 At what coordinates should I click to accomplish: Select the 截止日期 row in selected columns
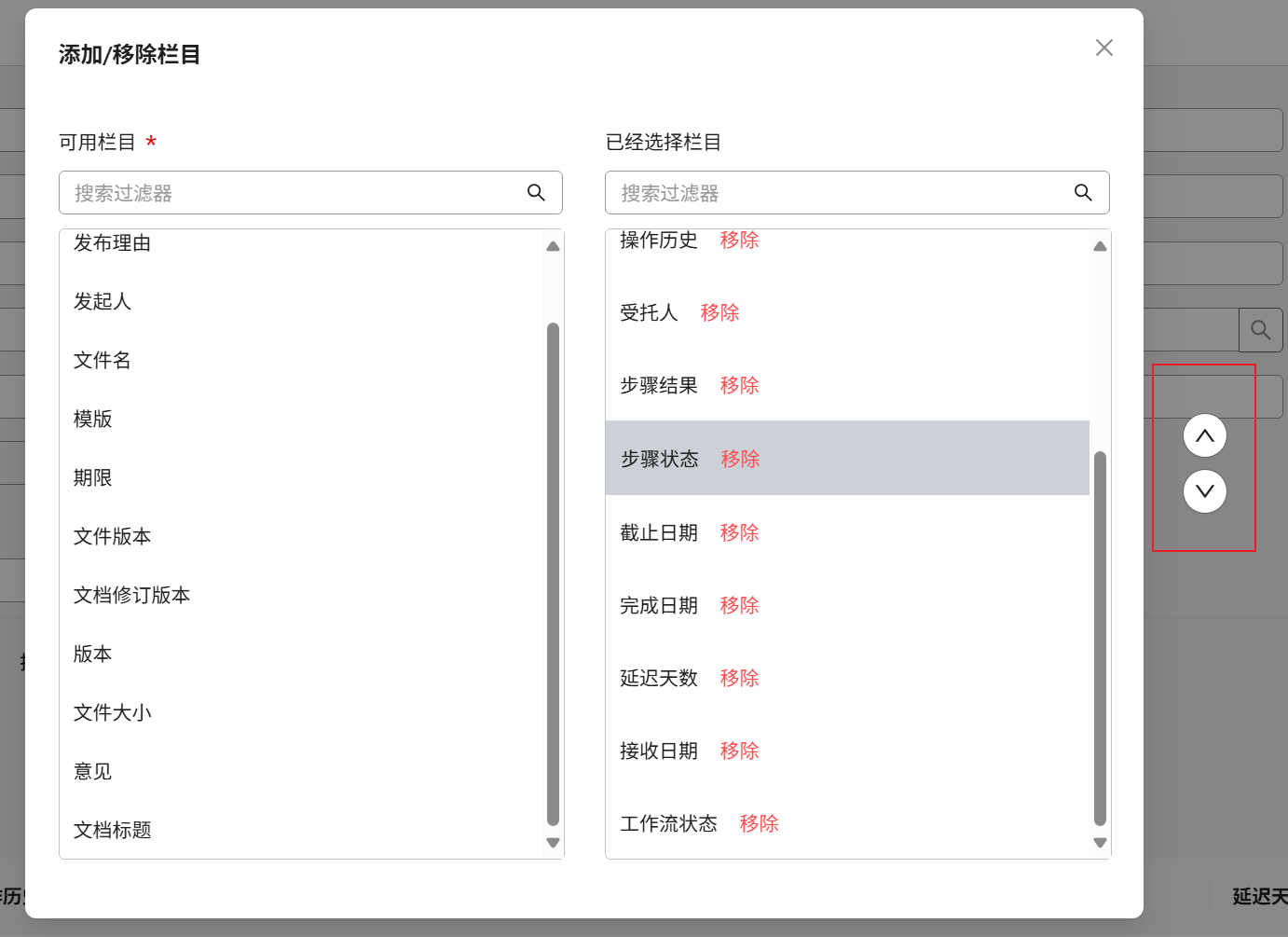coord(659,532)
